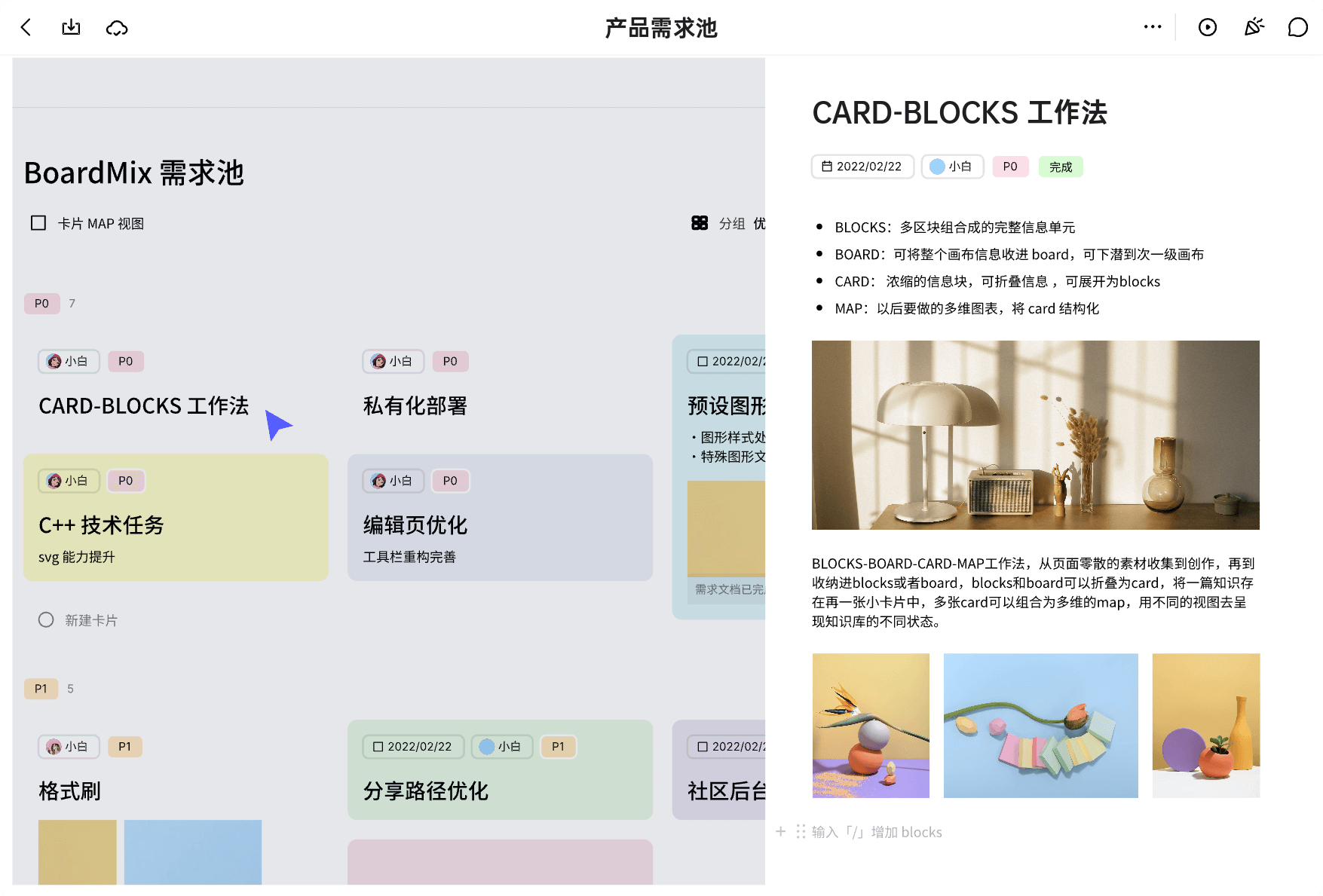Image resolution: width=1323 pixels, height=896 pixels.
Task: Open comments with the chat bubble icon
Action: tap(1297, 28)
